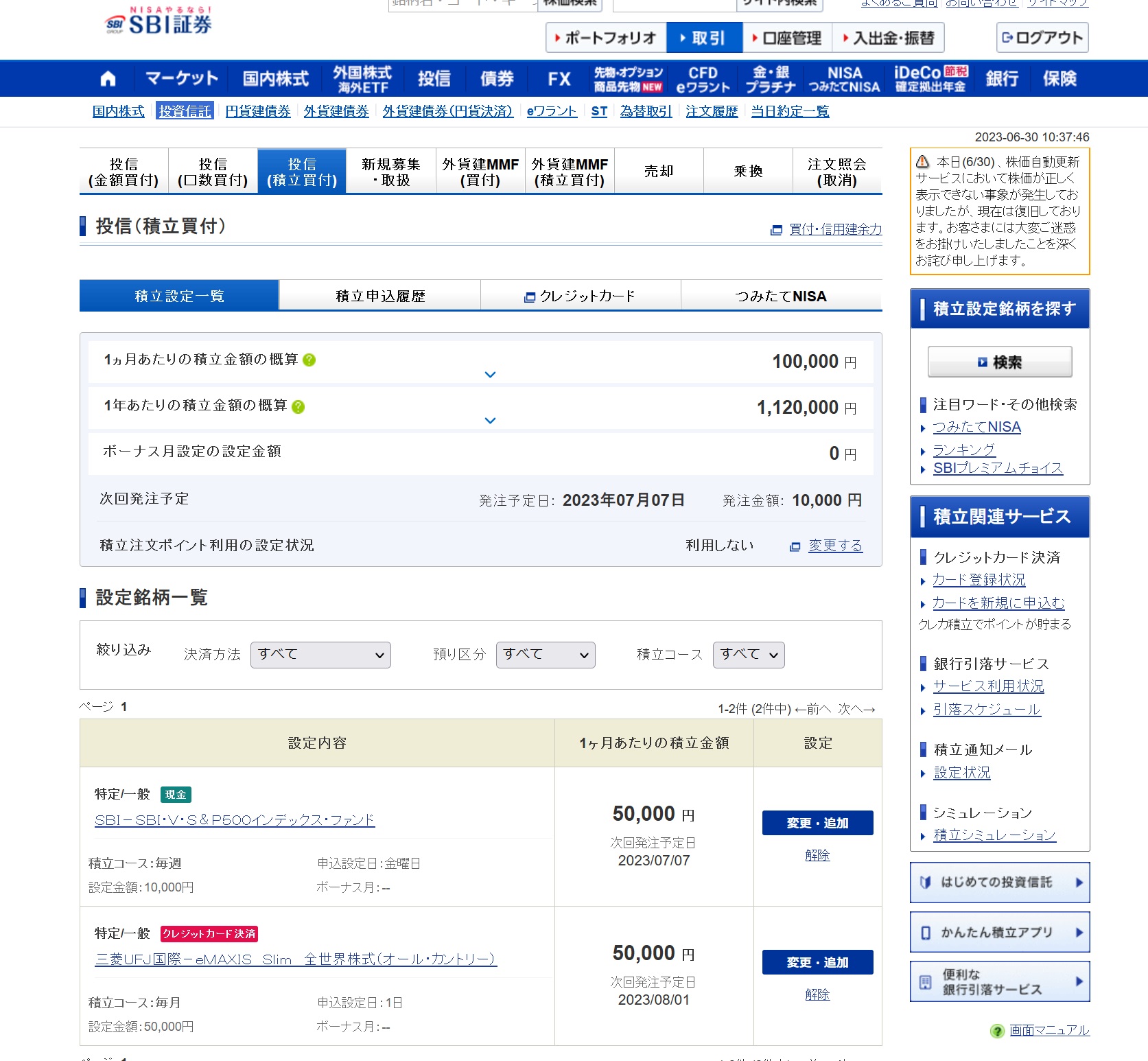Image resolution: width=1148 pixels, height=1061 pixels.
Task: Open マーケット in the navigation bar
Action: click(182, 79)
